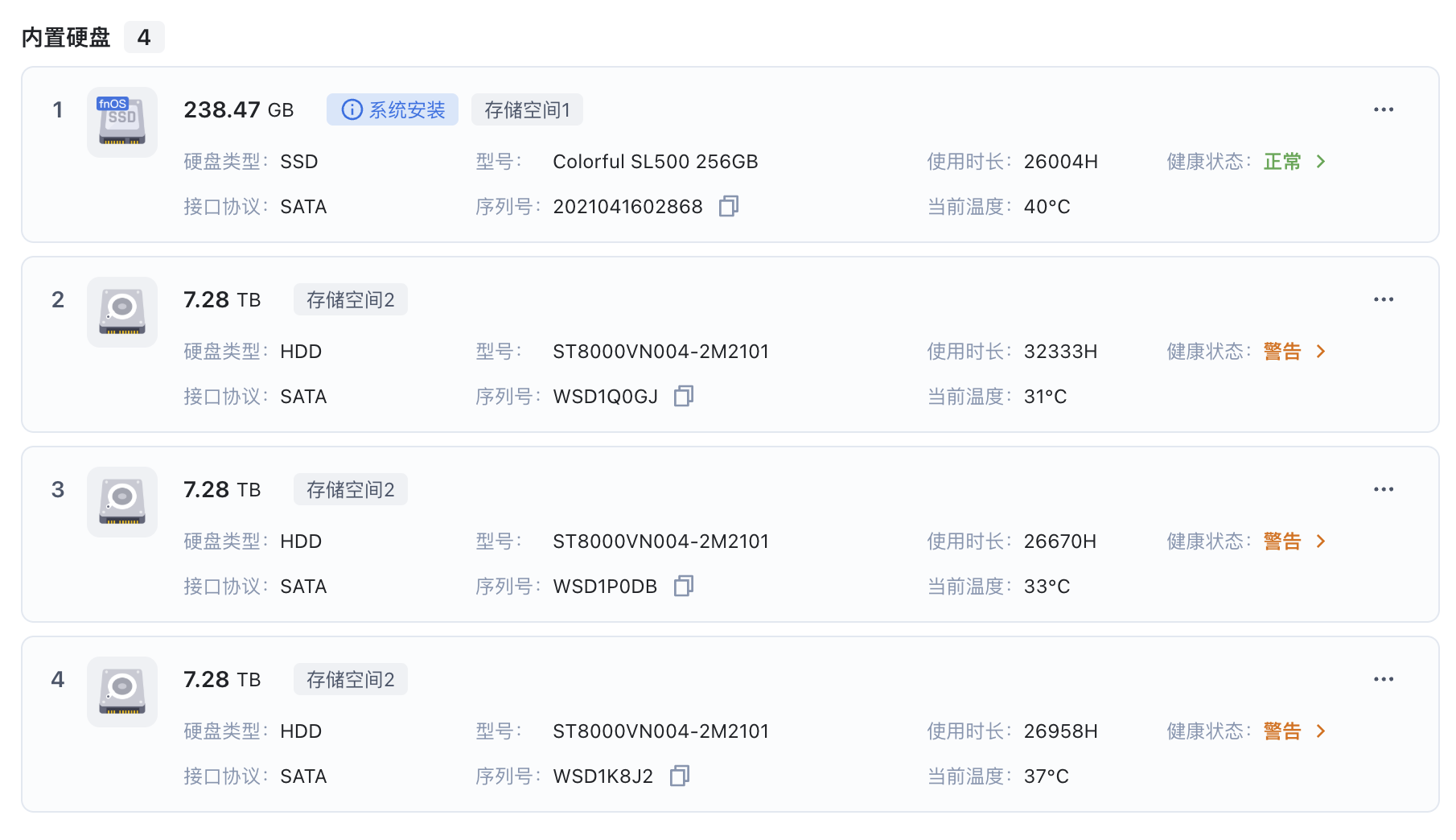The height and width of the screenshot is (840, 1456).
Task: Click the 存储空间1 tag
Action: click(x=527, y=109)
